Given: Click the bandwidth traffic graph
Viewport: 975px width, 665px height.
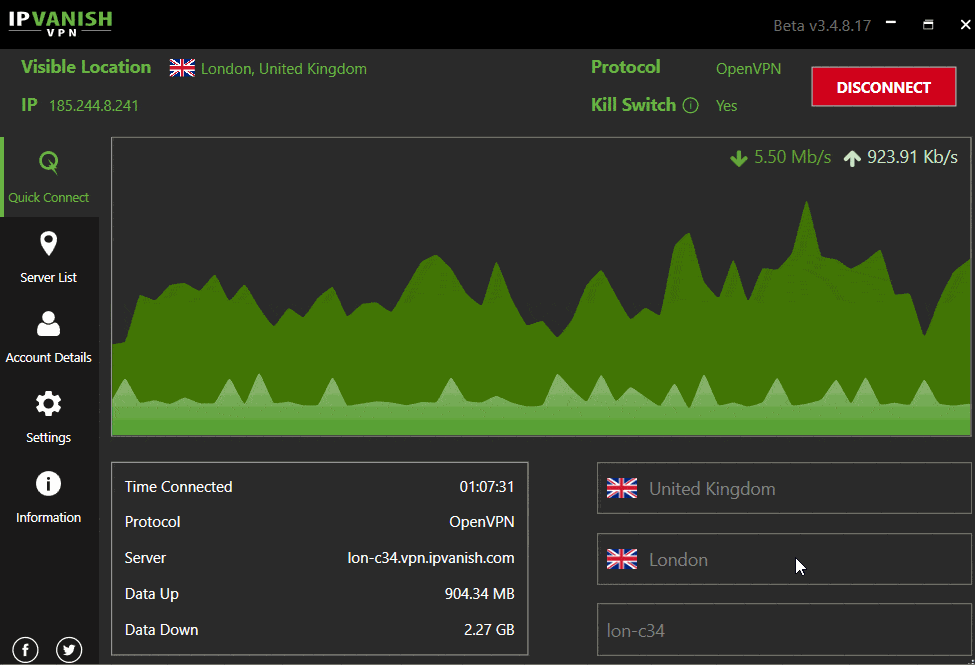Looking at the screenshot, I should tap(541, 287).
